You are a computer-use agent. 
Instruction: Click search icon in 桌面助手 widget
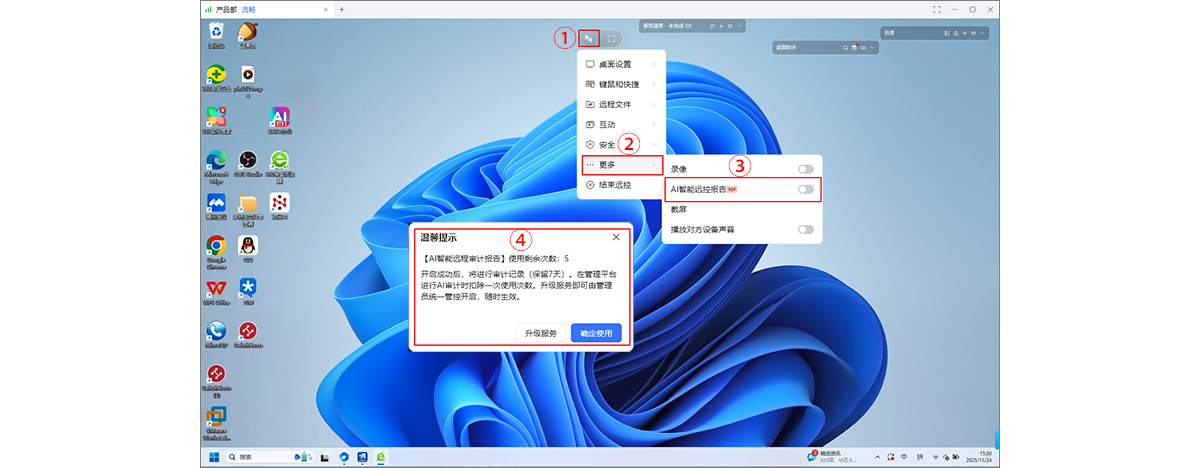point(846,47)
